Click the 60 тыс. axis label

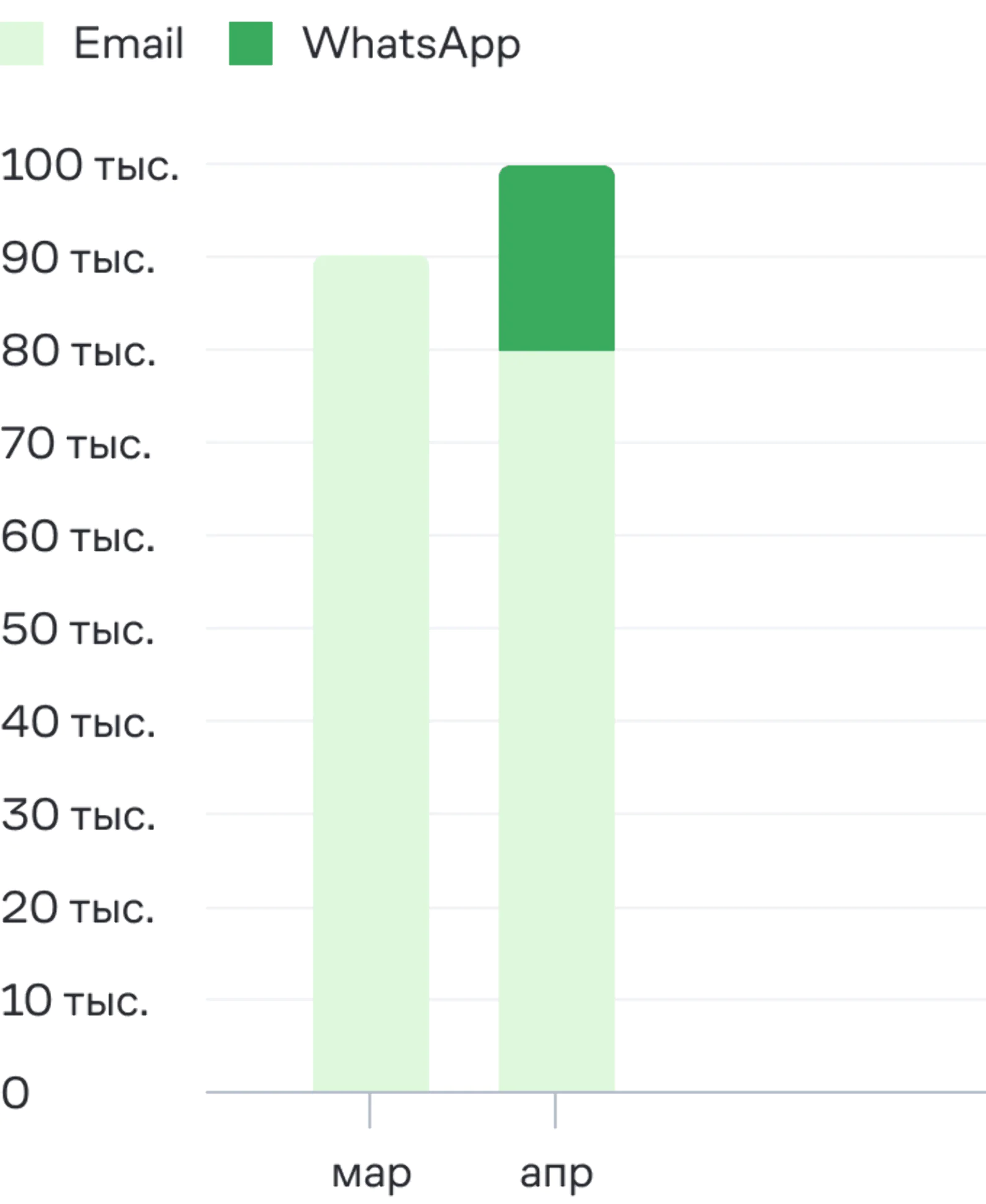(78, 536)
